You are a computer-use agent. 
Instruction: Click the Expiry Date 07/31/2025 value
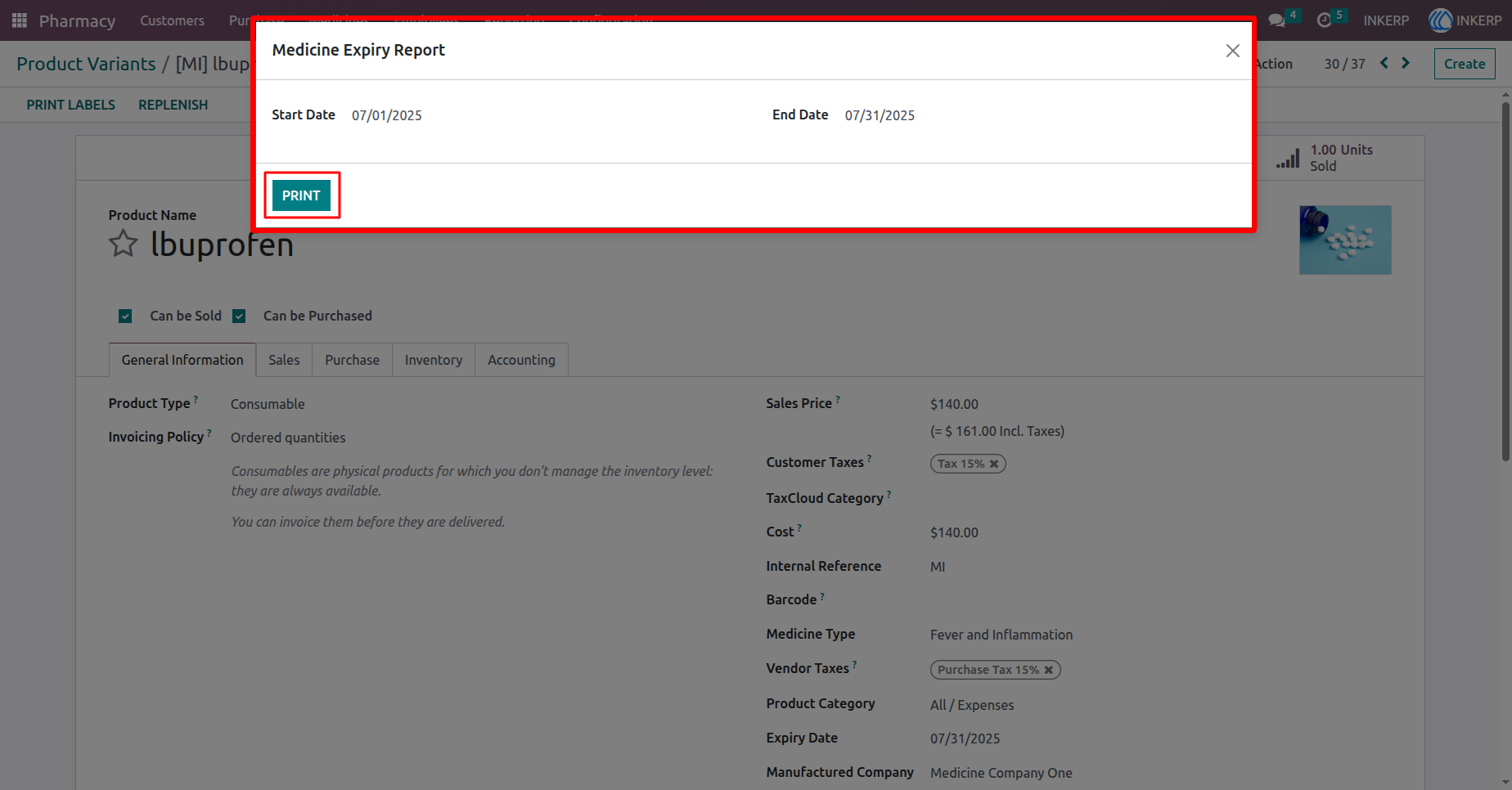pos(965,738)
